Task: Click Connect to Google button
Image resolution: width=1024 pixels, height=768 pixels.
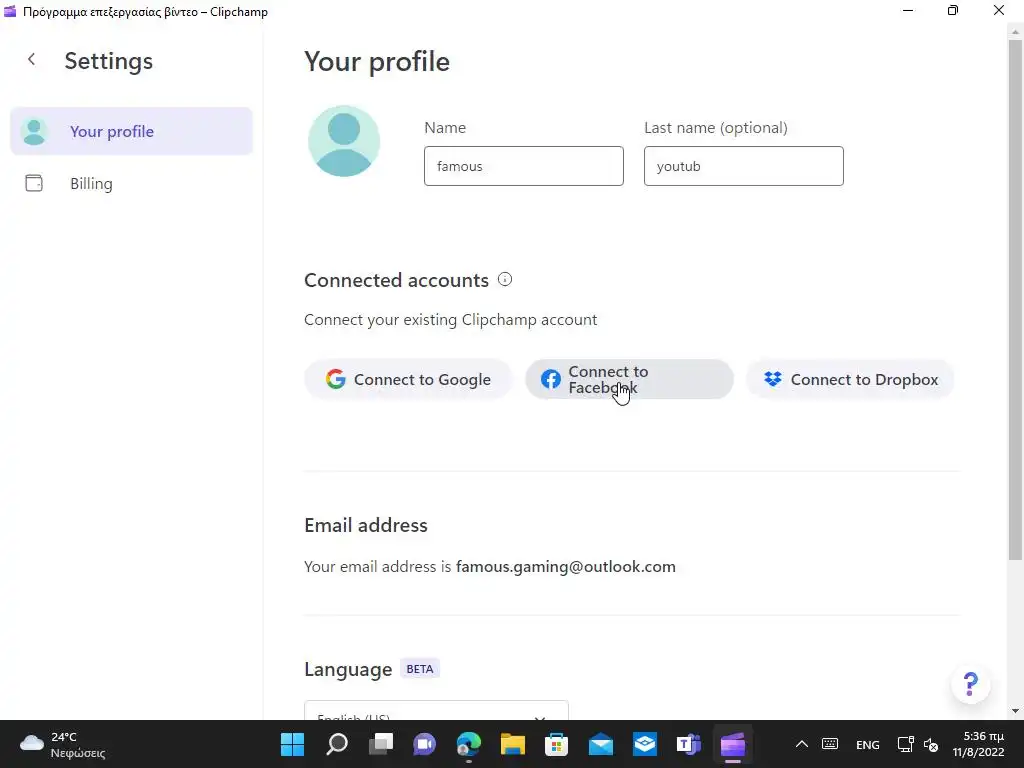Action: (408, 379)
